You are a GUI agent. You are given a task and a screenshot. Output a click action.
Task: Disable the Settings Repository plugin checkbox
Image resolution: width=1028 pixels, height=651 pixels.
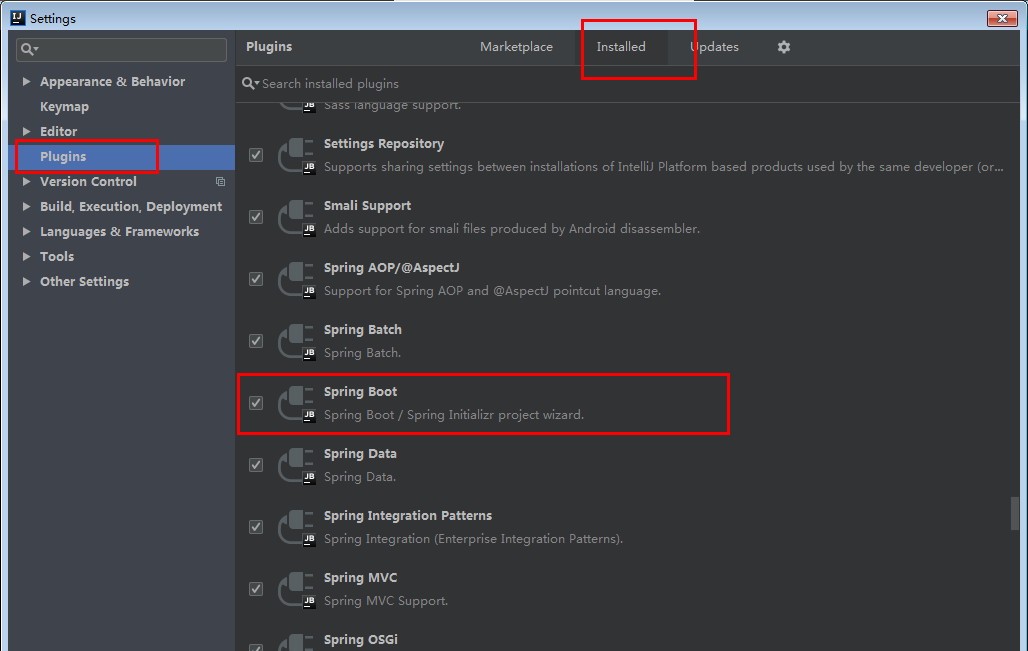[256, 155]
